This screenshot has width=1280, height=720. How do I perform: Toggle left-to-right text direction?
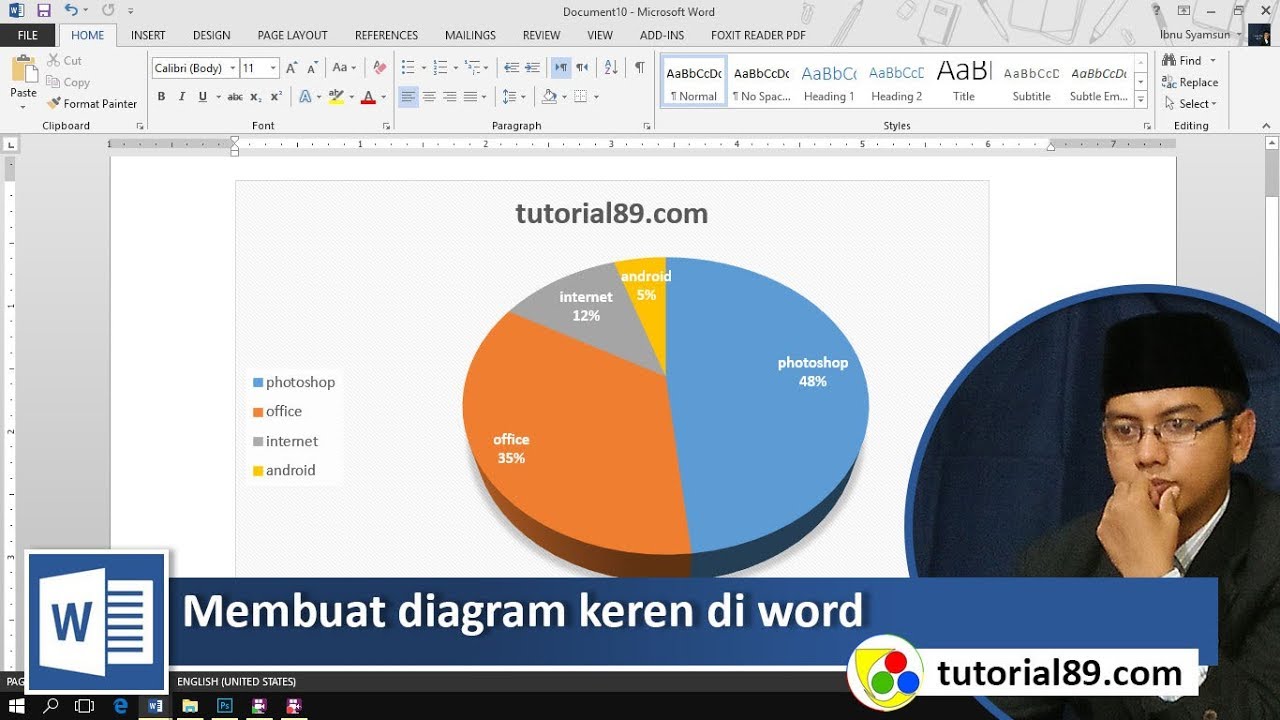pos(561,68)
